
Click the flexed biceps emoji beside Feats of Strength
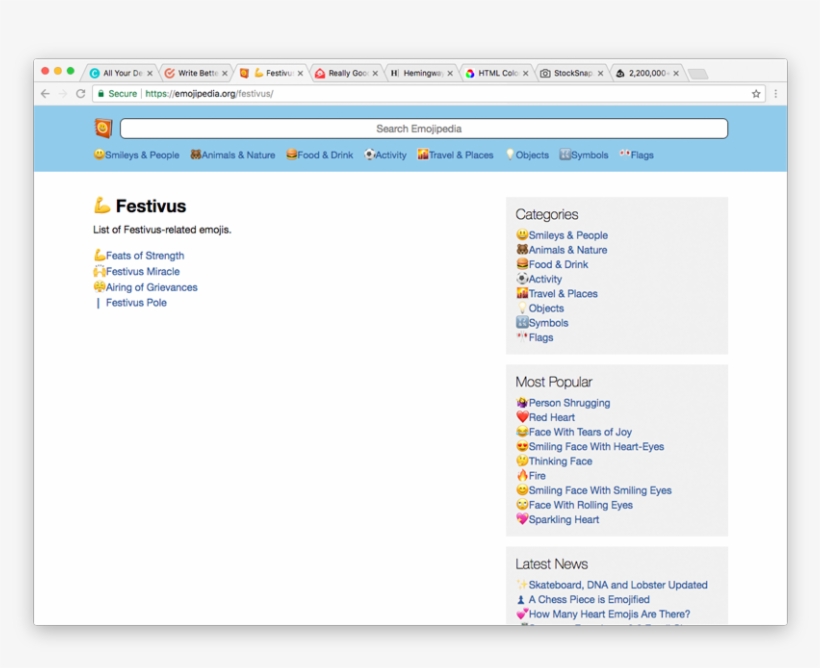coord(99,256)
